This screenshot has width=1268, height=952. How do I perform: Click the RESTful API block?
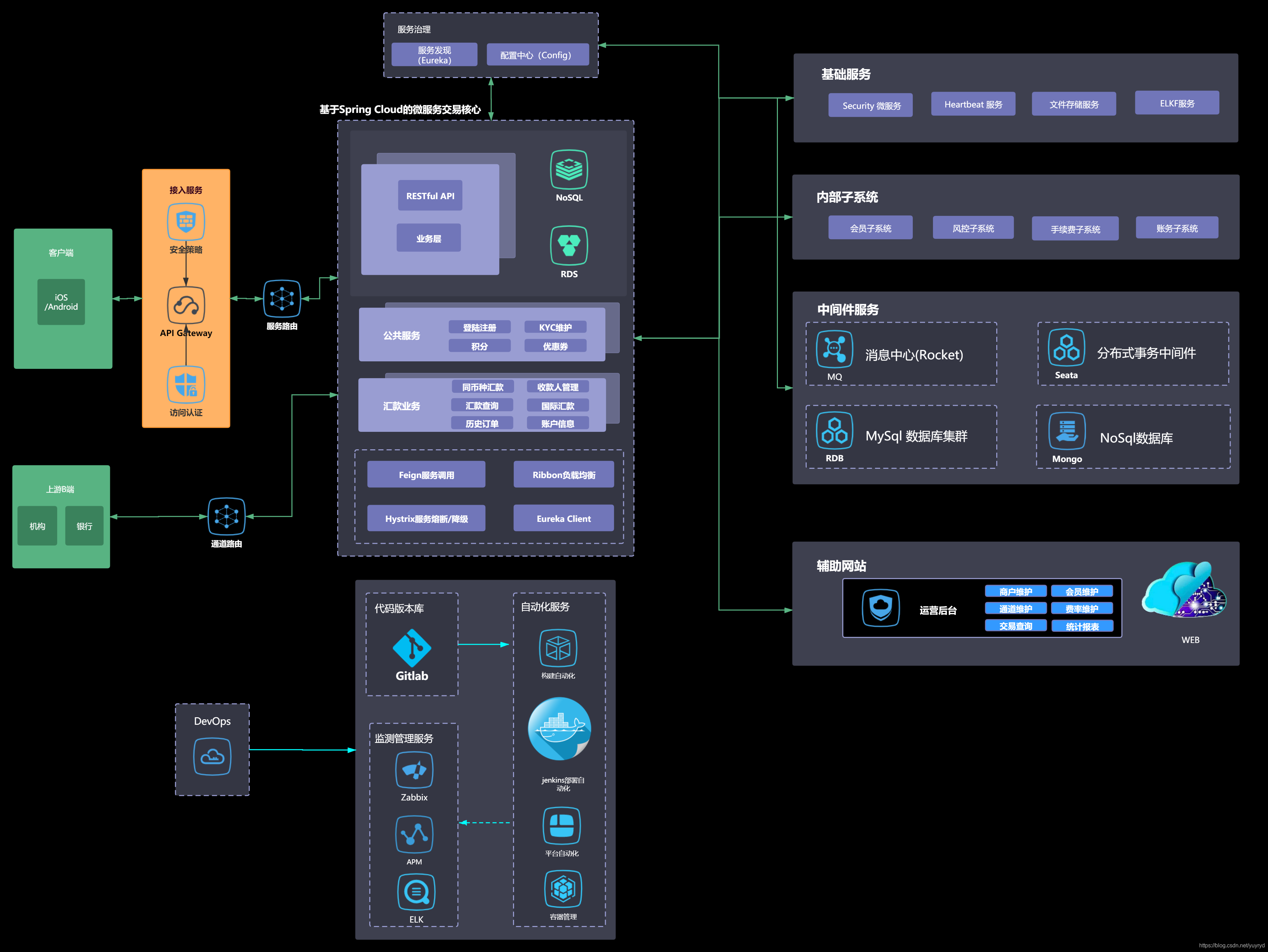pyautogui.click(x=431, y=195)
